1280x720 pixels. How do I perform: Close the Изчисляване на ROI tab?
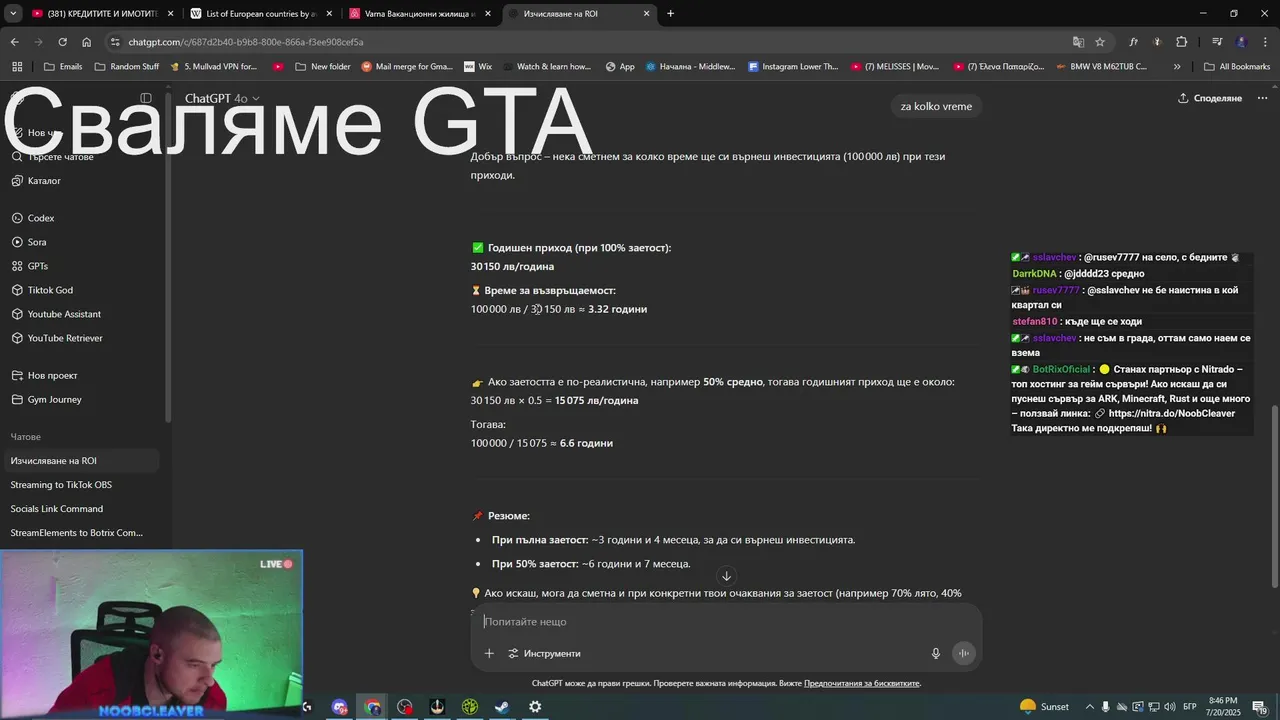646,14
